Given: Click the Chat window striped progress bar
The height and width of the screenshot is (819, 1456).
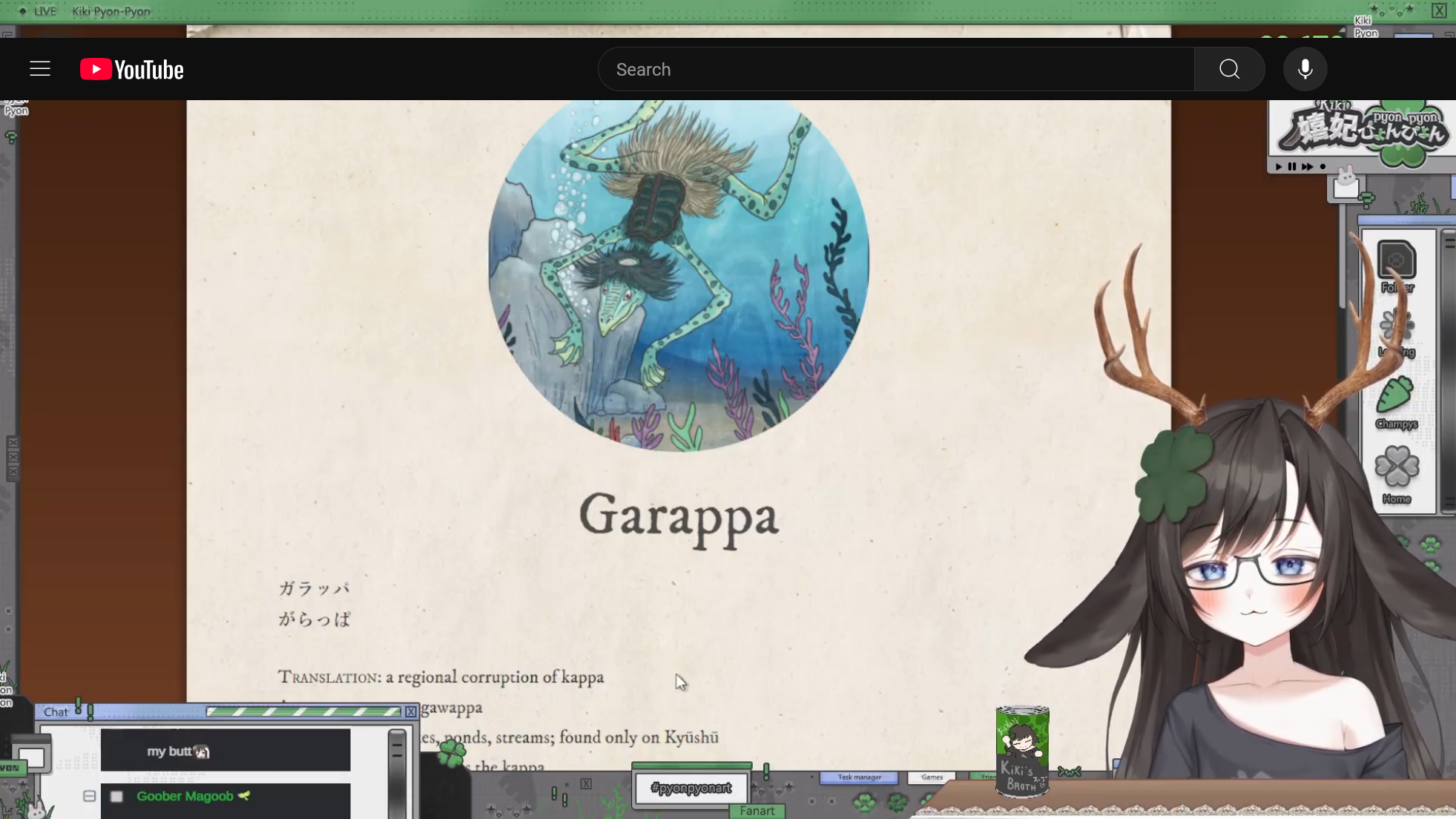Looking at the screenshot, I should (303, 711).
